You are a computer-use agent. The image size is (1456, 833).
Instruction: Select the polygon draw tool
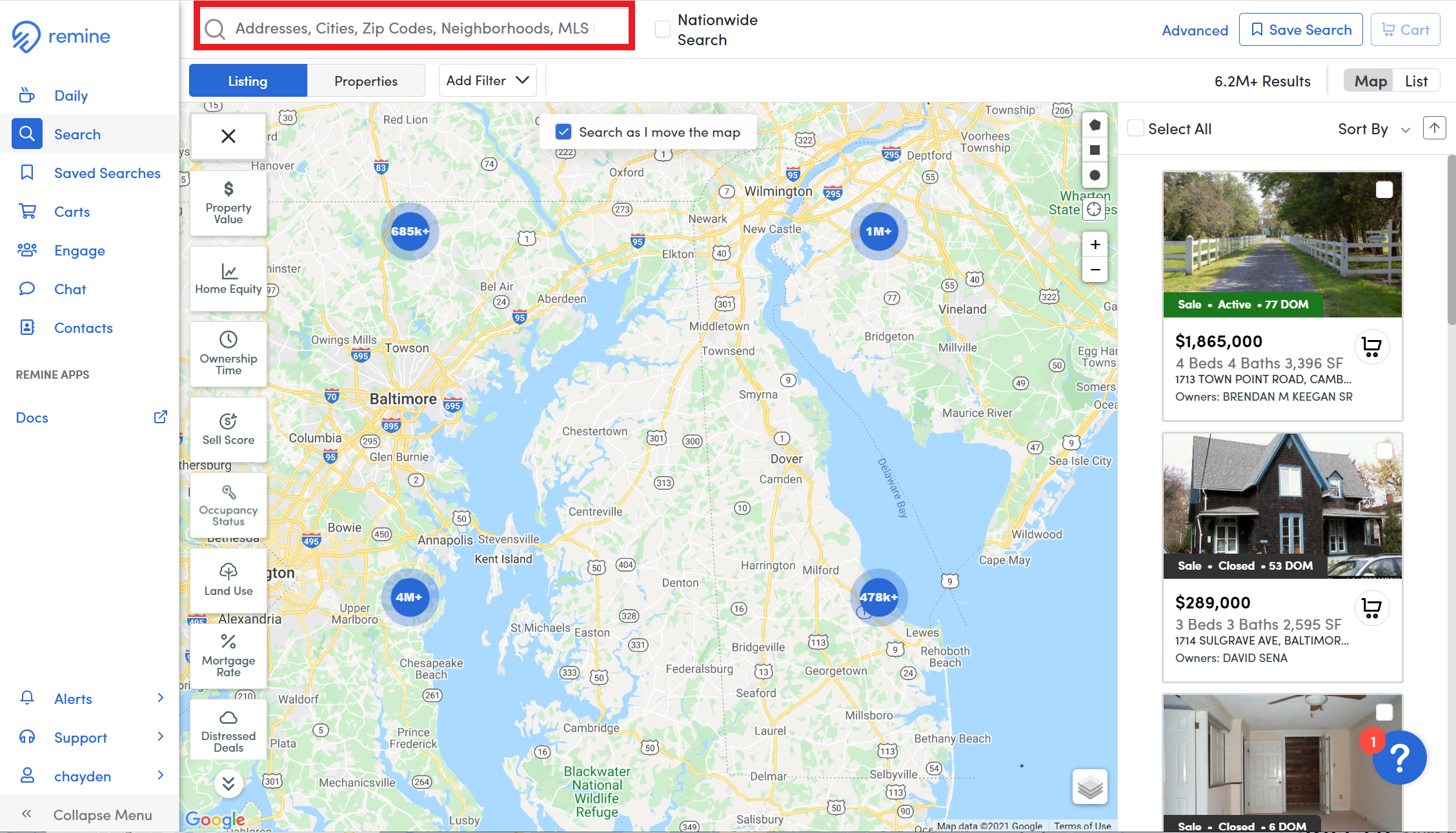[1095, 125]
